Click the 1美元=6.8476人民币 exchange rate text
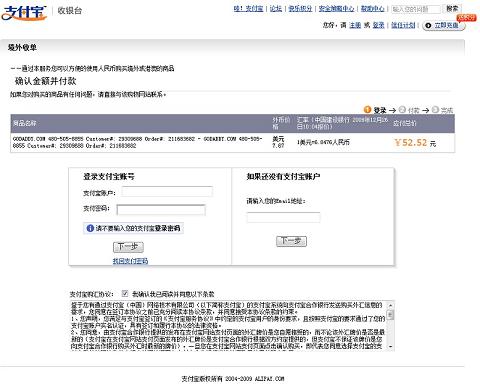 tap(323, 142)
